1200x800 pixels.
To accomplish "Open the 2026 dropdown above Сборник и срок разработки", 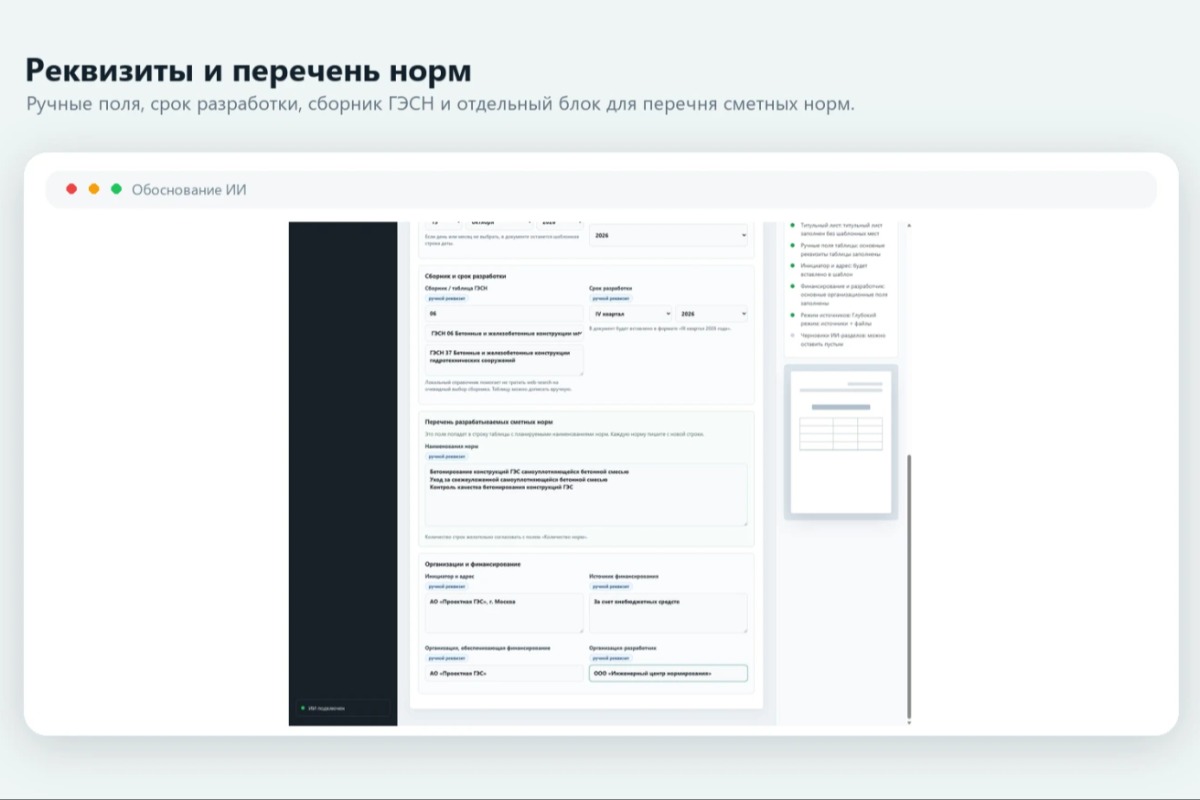I will pos(668,236).
